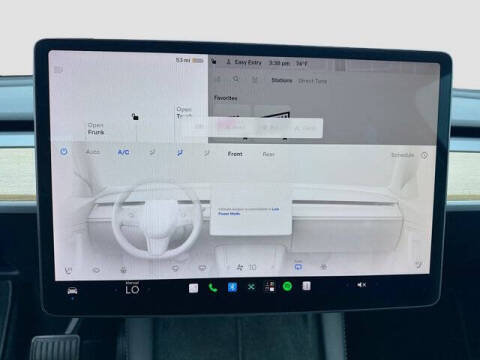Increase fan speed with right arrow
Image resolution: width=480 pixels, height=360 pixels.
(272, 267)
